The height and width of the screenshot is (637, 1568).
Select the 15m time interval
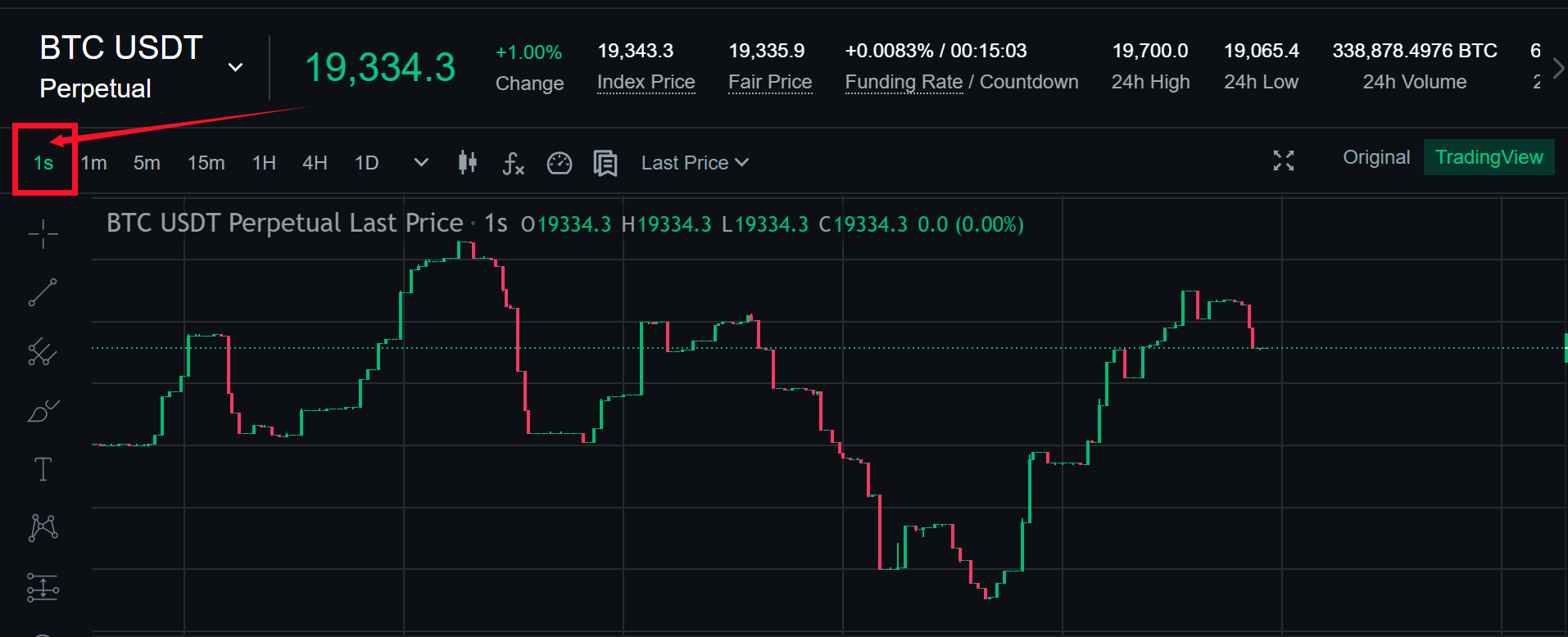click(x=206, y=163)
